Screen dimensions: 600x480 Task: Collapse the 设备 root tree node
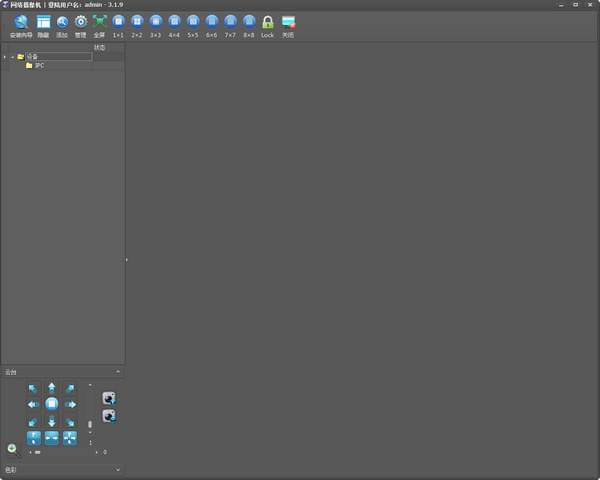[x=12, y=57]
